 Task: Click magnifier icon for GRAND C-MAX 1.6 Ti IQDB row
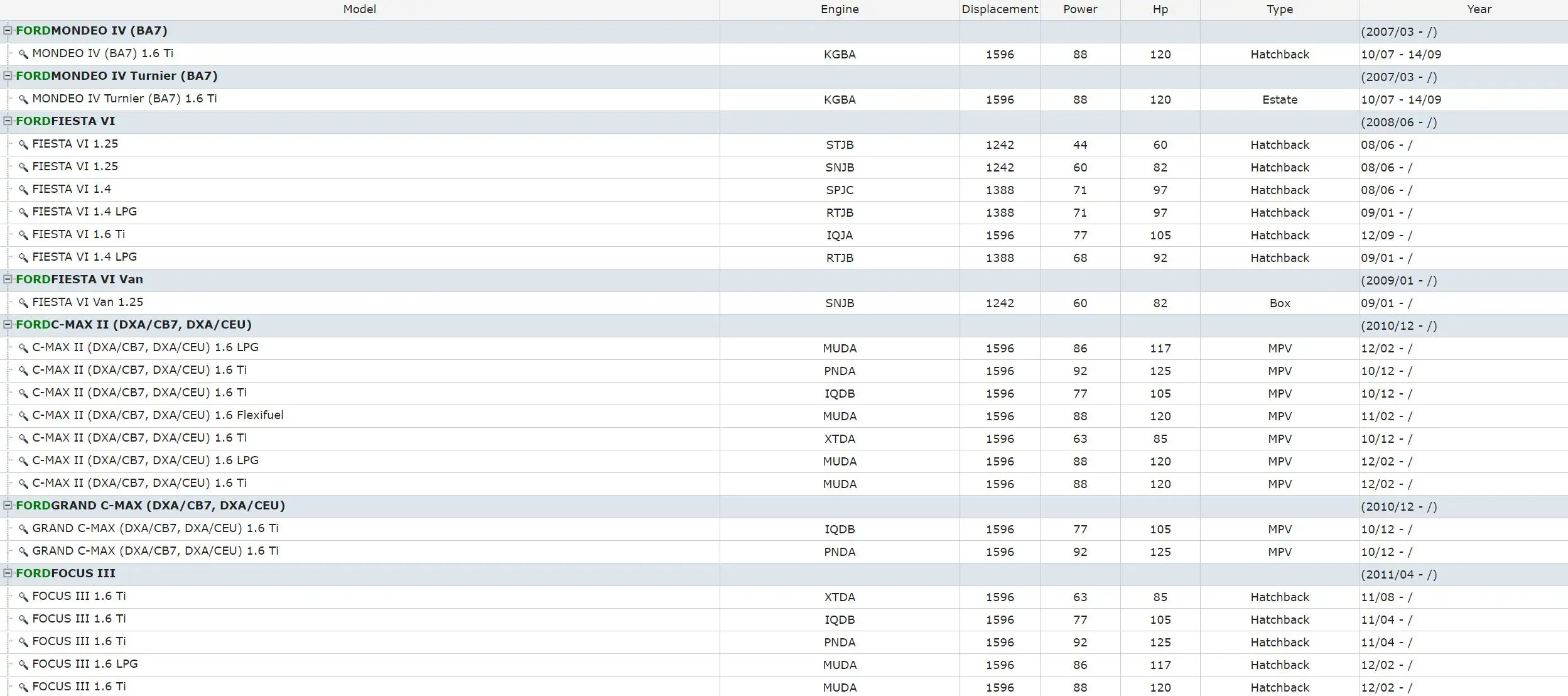(23, 529)
